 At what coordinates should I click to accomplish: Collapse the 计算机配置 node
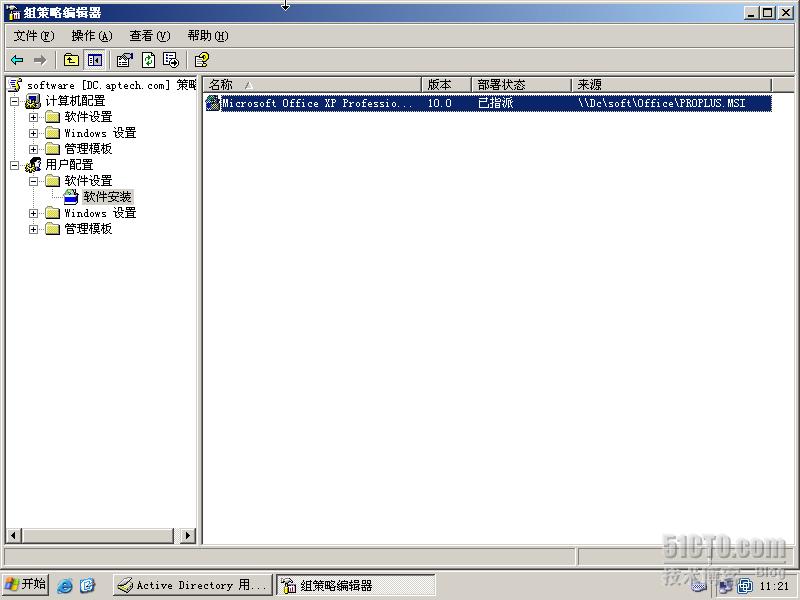(15, 102)
